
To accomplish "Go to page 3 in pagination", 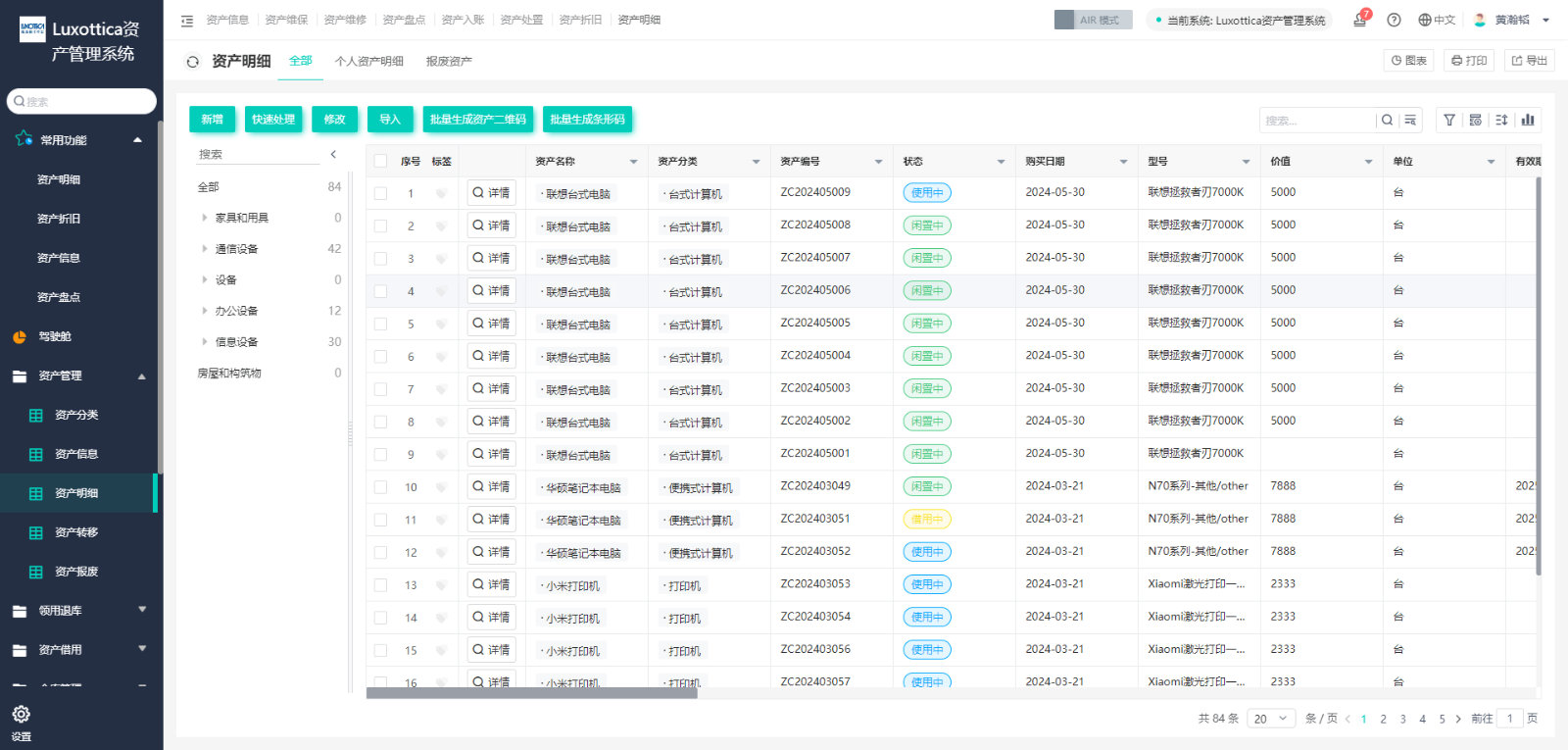I will 1402,719.
